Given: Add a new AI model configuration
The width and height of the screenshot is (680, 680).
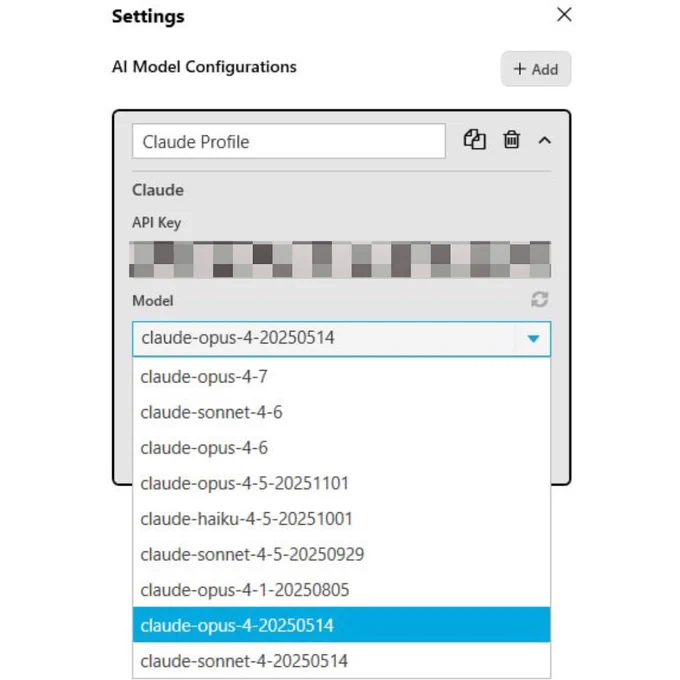Looking at the screenshot, I should (x=536, y=69).
